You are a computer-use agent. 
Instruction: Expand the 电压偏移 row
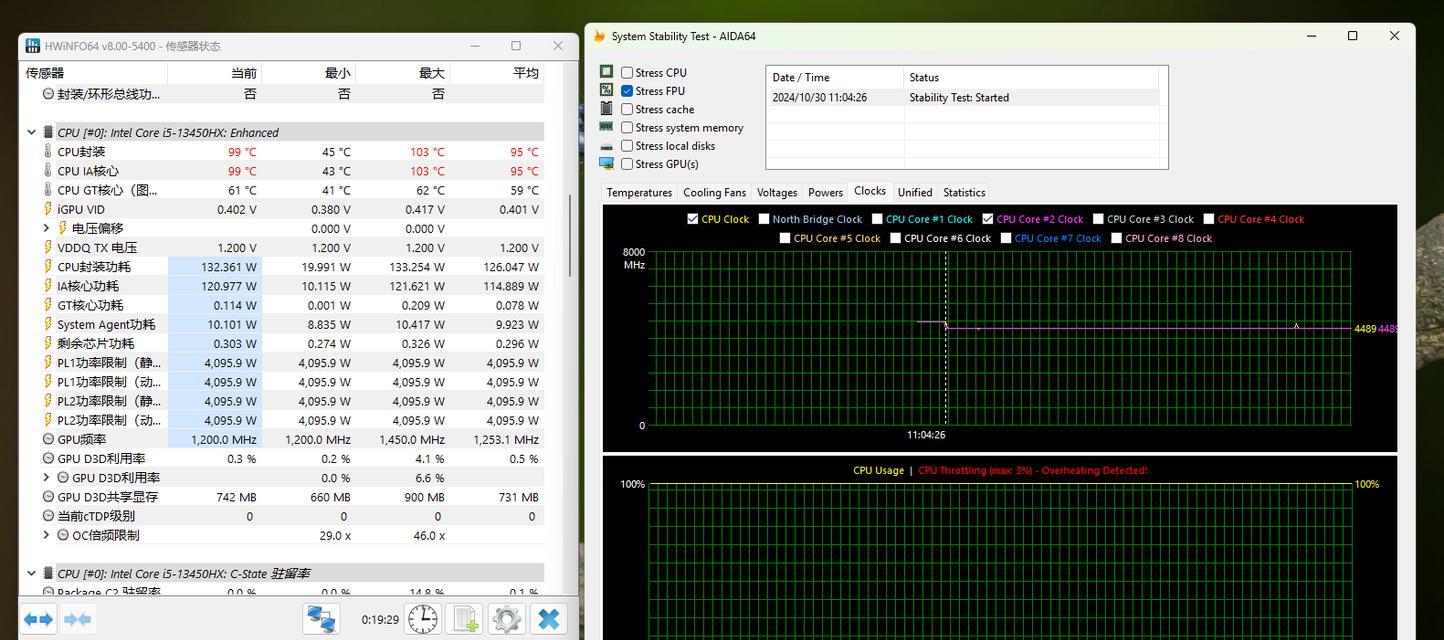(x=46, y=228)
